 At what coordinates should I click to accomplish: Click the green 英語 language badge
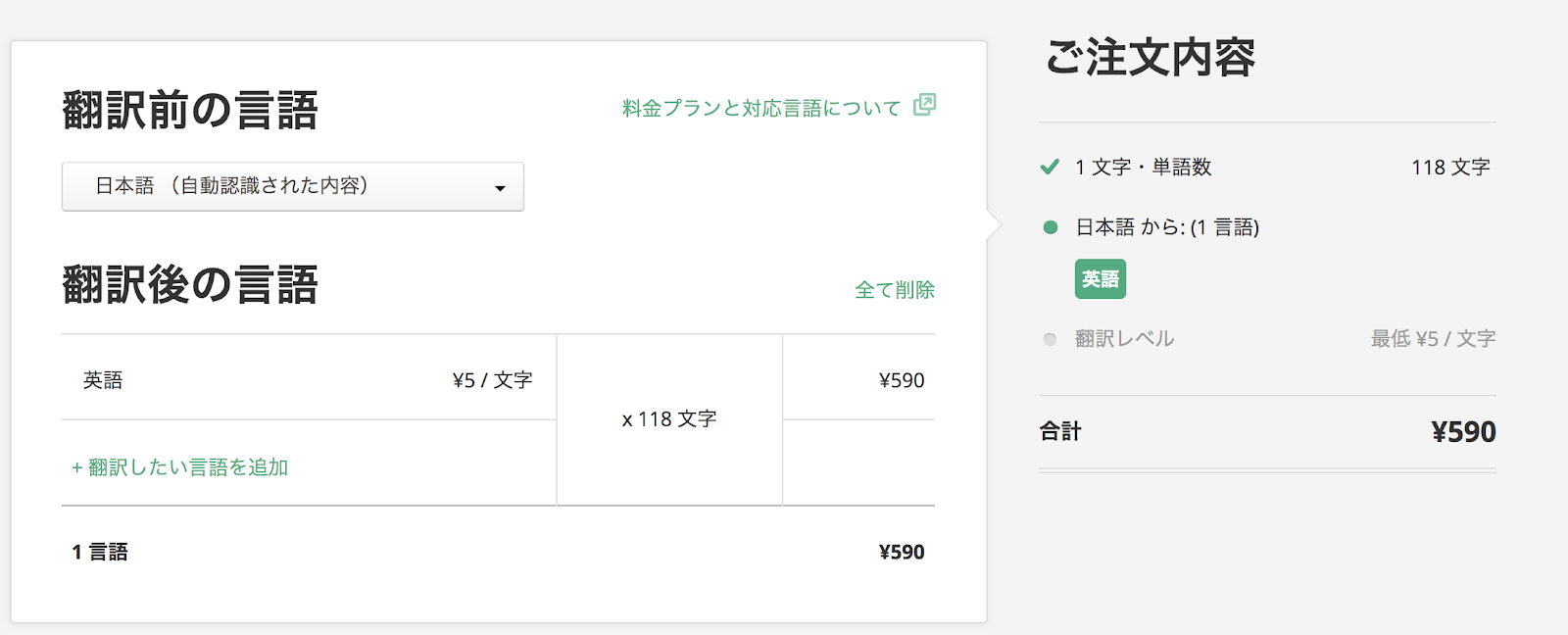(1100, 279)
